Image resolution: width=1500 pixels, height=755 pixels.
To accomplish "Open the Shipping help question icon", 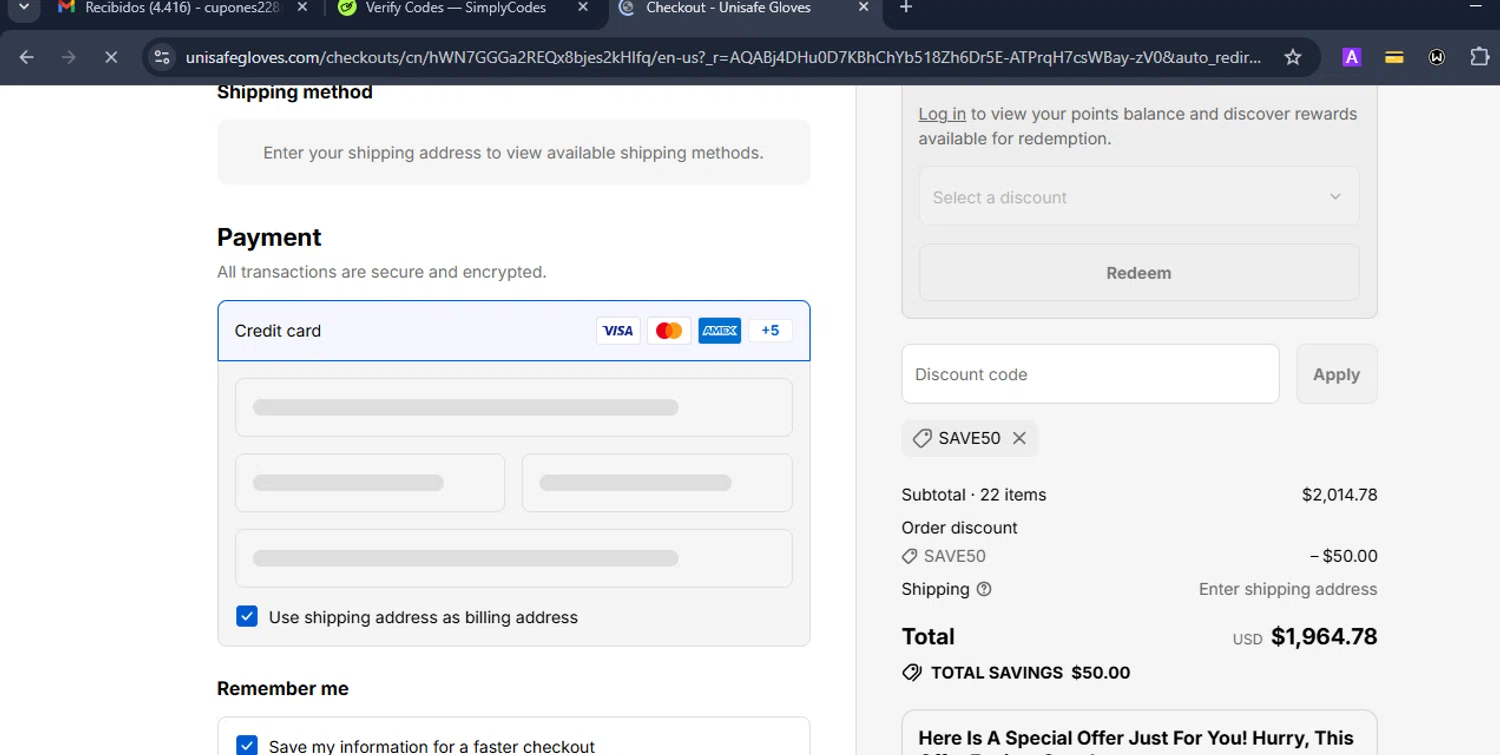I will [x=984, y=589].
